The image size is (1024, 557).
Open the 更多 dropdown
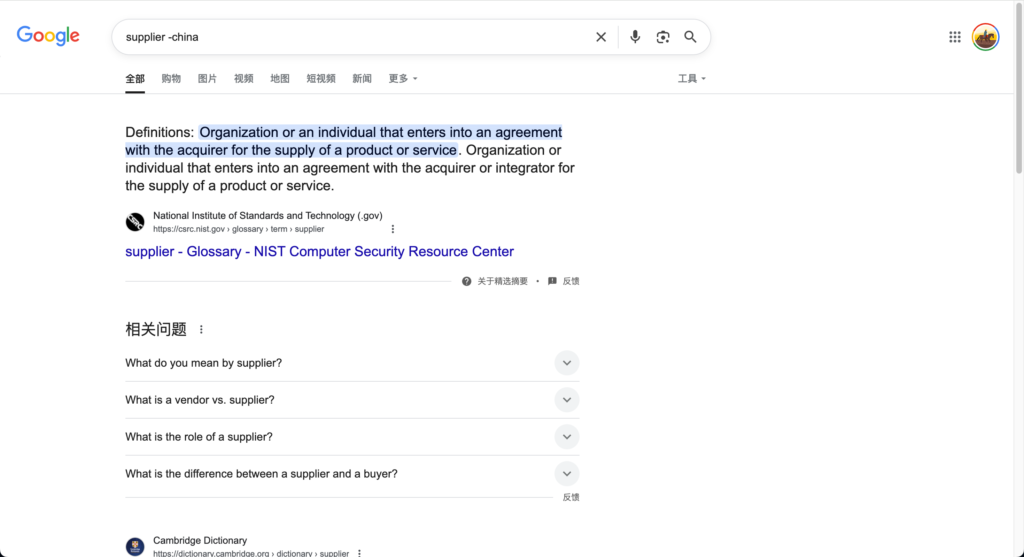[402, 78]
